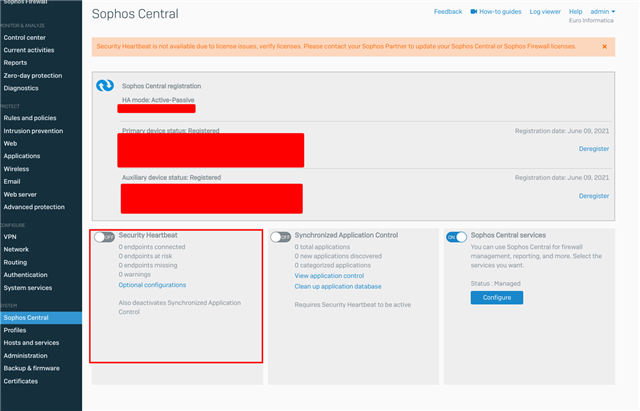Image resolution: width=640 pixels, height=411 pixels.
Task: Open Optional configurations for Security Heartbeat
Action: (152, 285)
